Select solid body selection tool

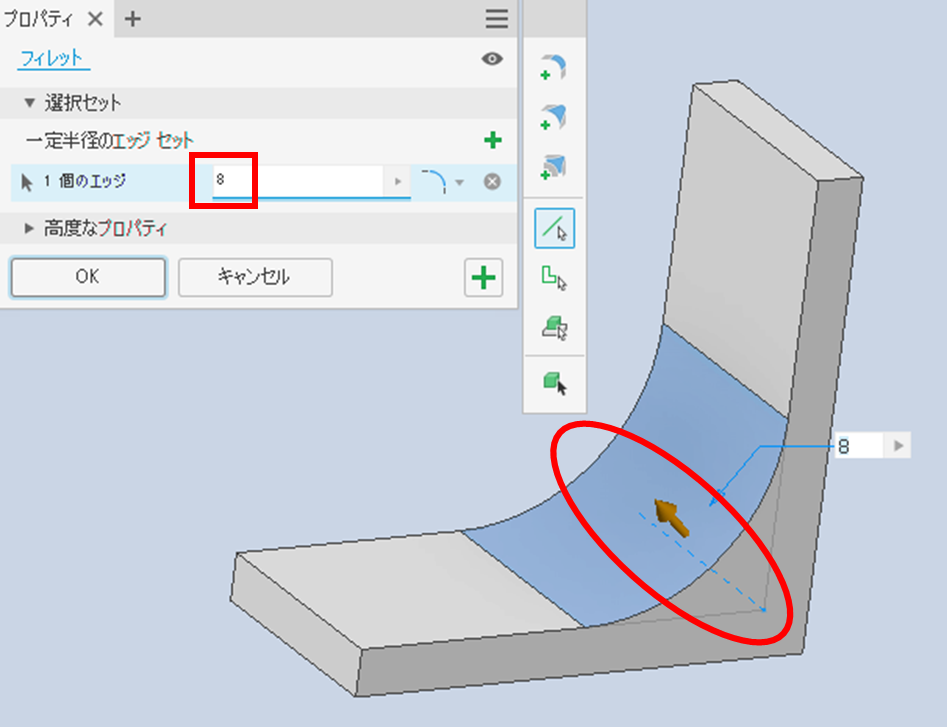click(554, 383)
